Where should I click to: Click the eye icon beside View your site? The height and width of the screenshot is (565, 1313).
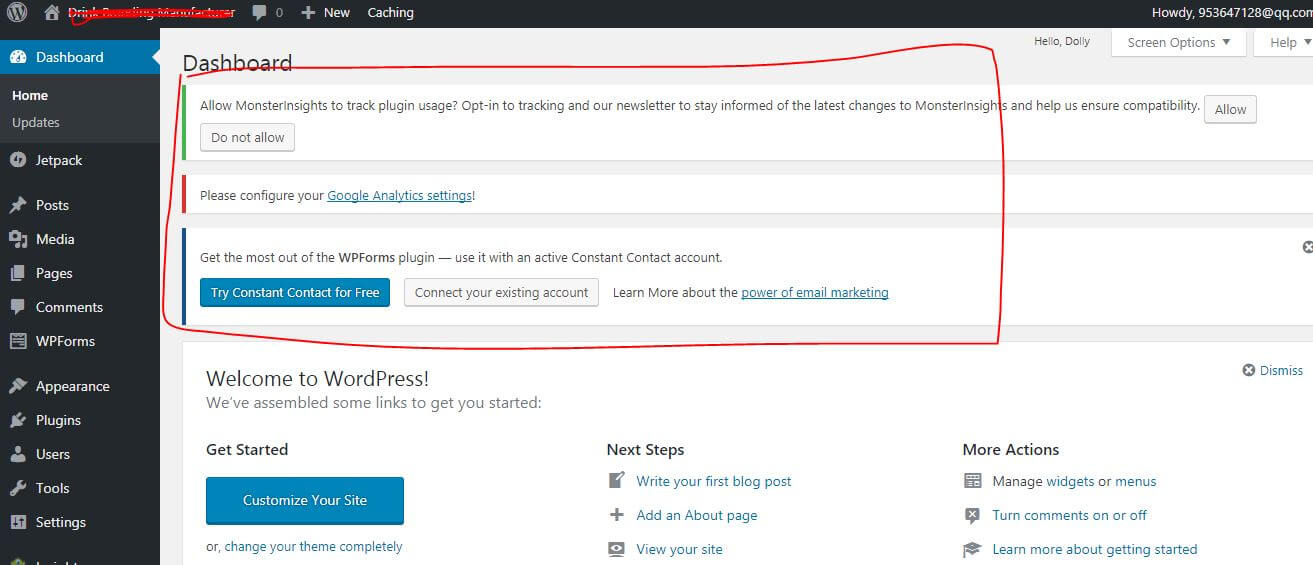pos(617,549)
